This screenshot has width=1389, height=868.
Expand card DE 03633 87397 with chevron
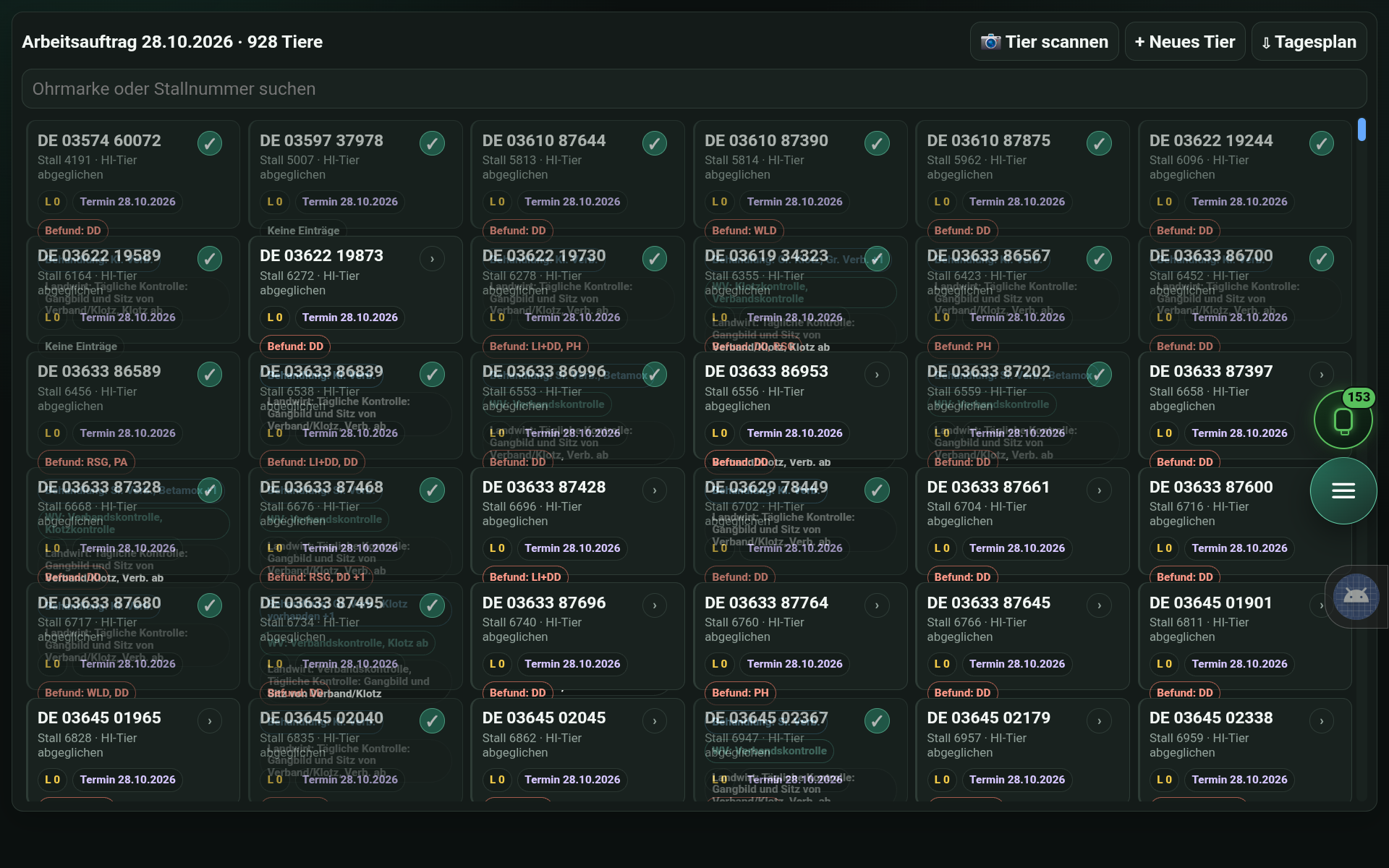[x=1322, y=375]
